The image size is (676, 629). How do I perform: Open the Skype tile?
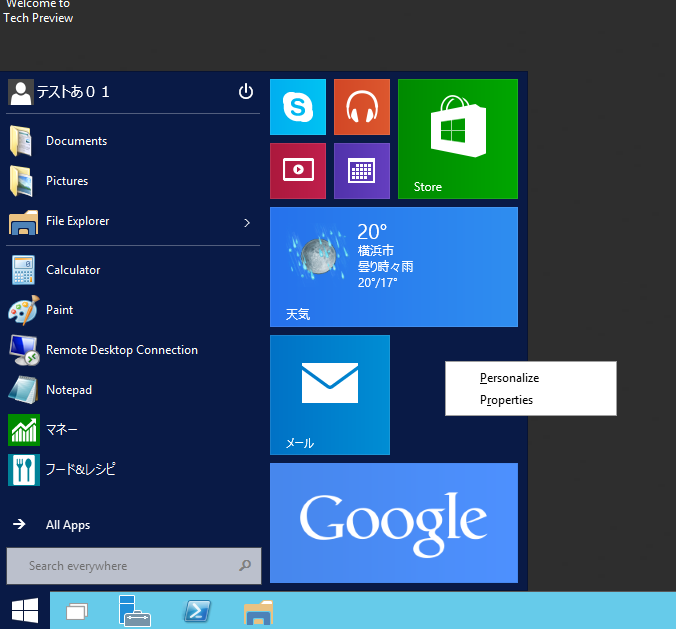(x=298, y=107)
